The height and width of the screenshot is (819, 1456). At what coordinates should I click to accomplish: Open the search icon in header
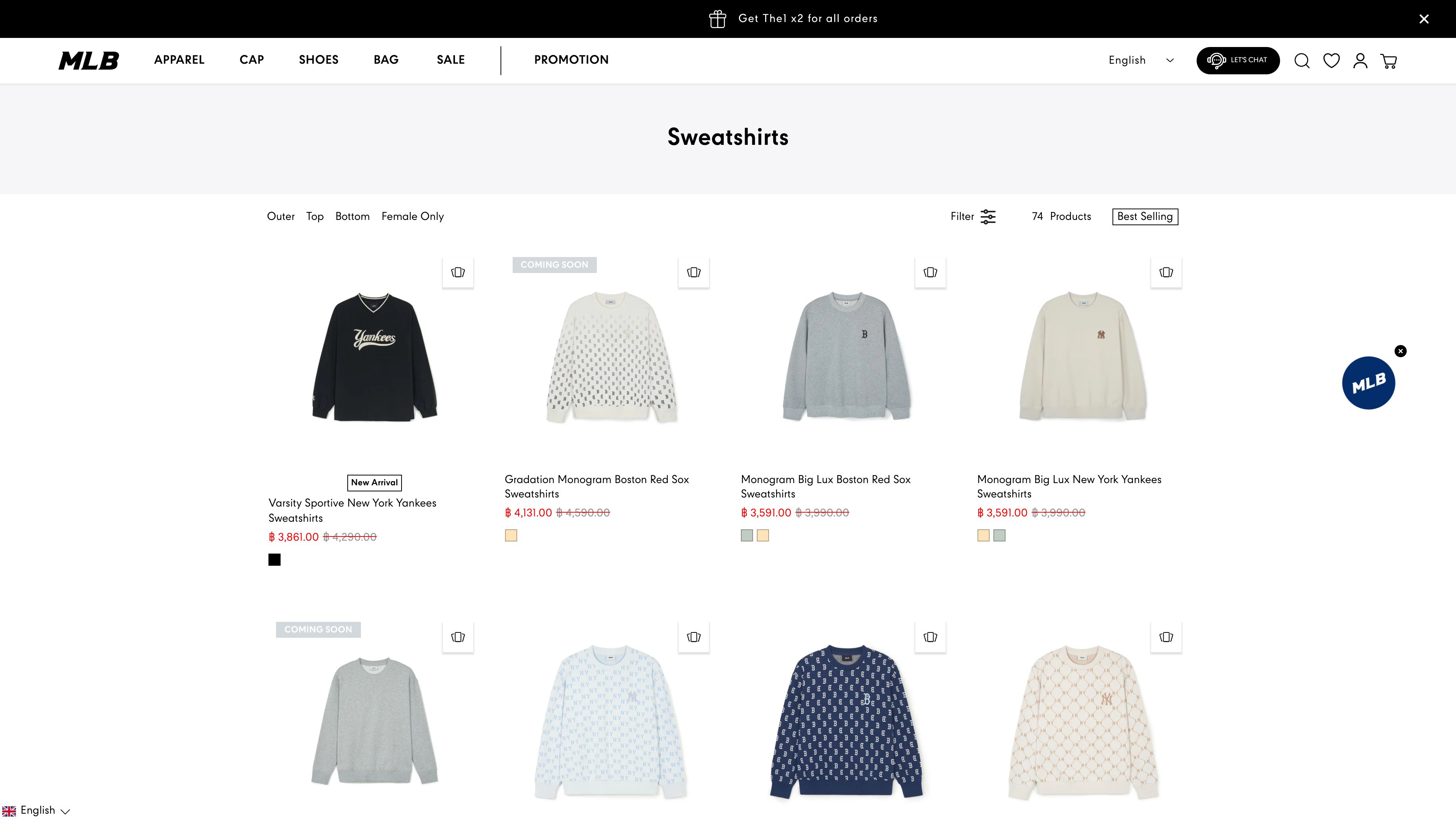pyautogui.click(x=1302, y=61)
